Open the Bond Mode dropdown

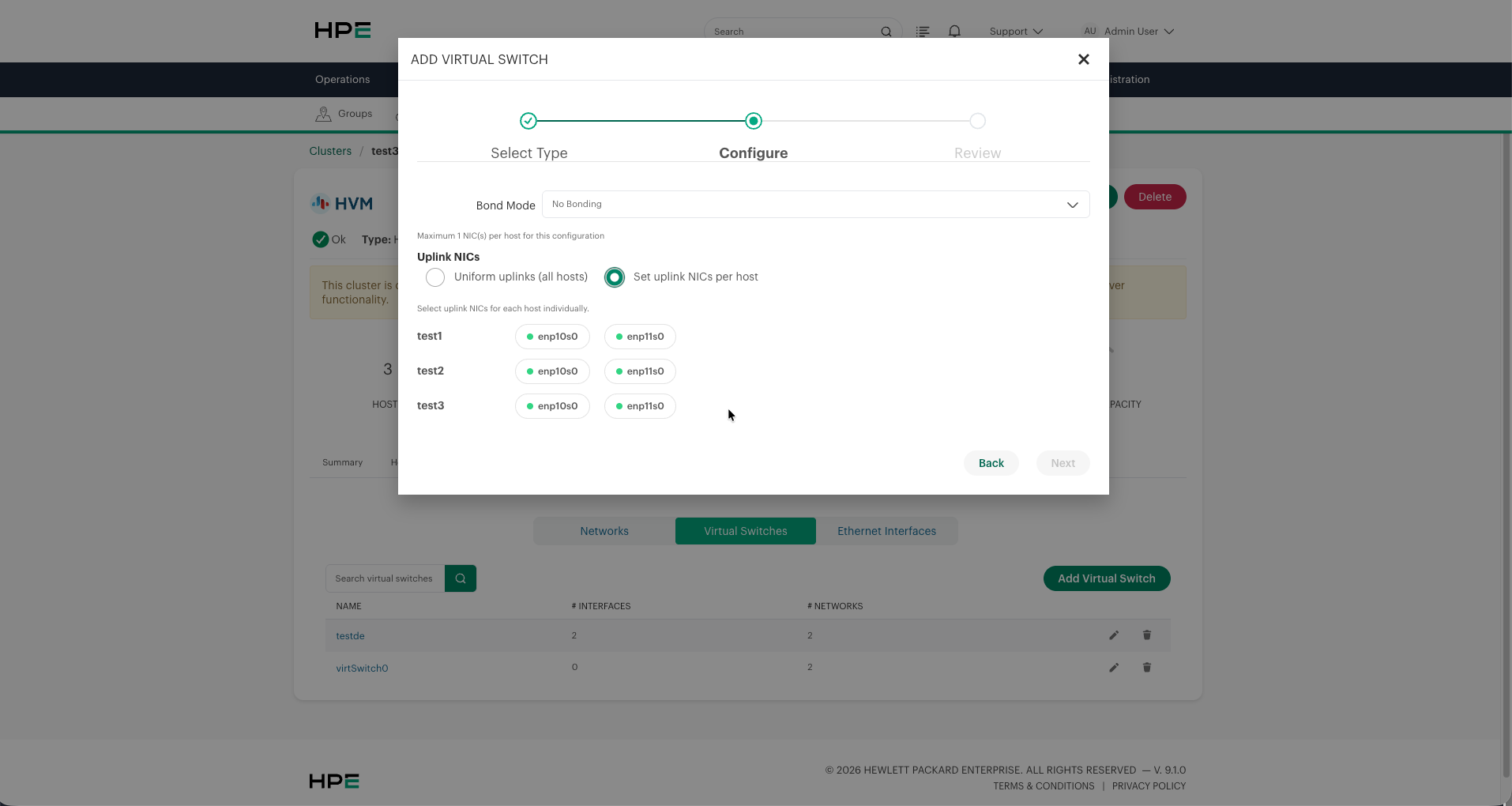(815, 205)
